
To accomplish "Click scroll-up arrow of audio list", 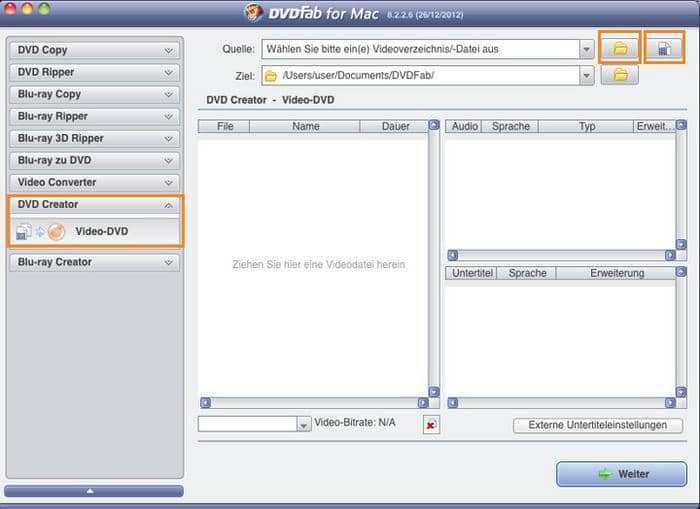I will 681,125.
